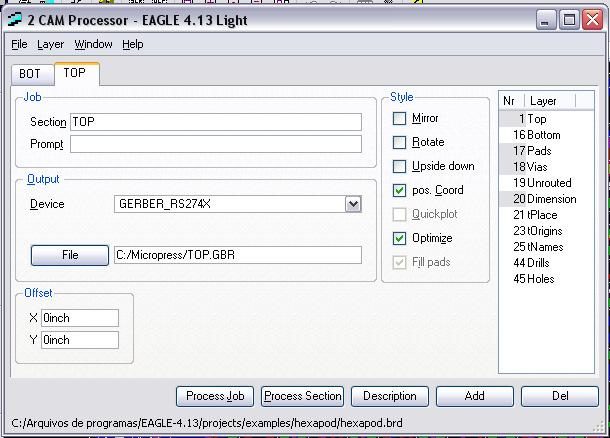Screen dimensions: 610x438
Task: Select layer 45 Holes
Action: click(547, 279)
